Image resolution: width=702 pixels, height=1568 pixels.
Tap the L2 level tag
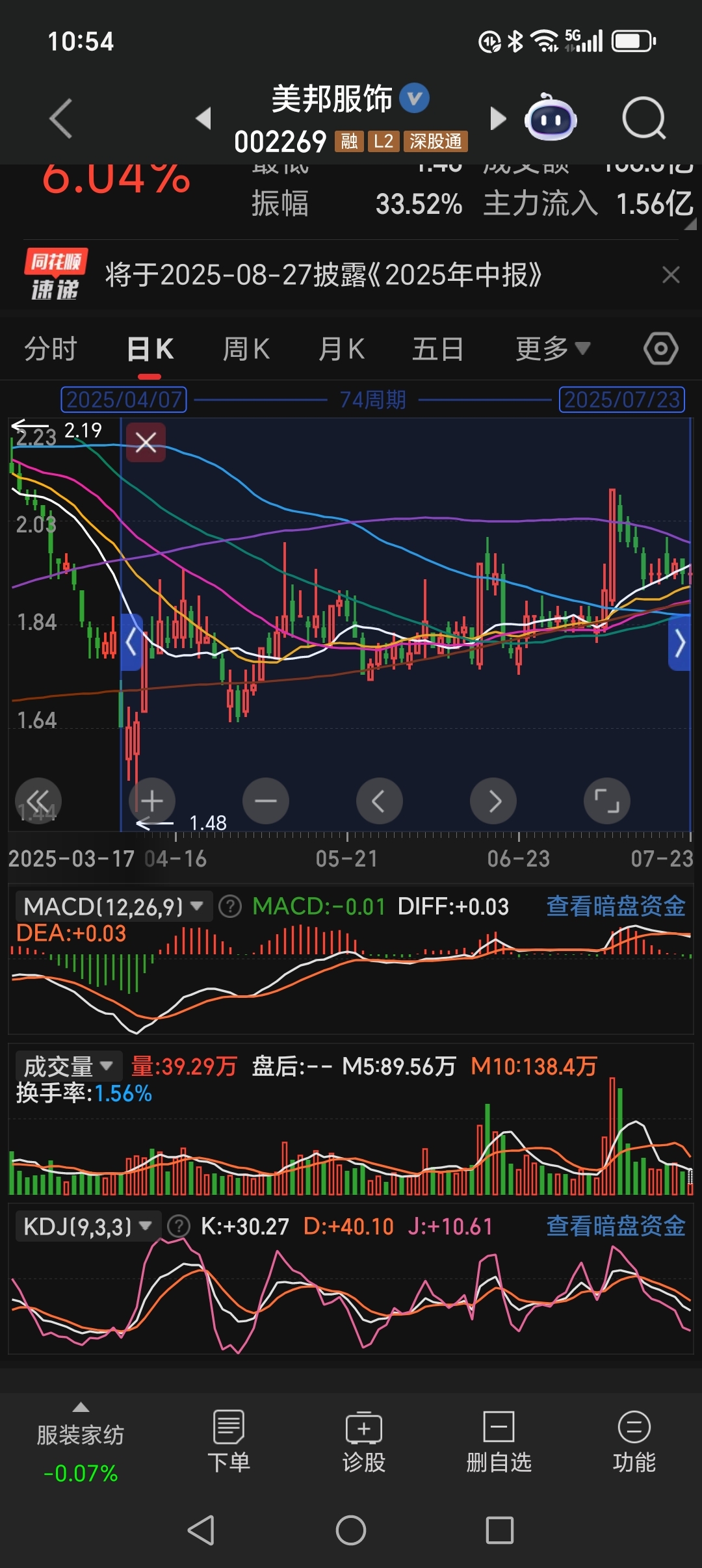pyautogui.click(x=383, y=141)
